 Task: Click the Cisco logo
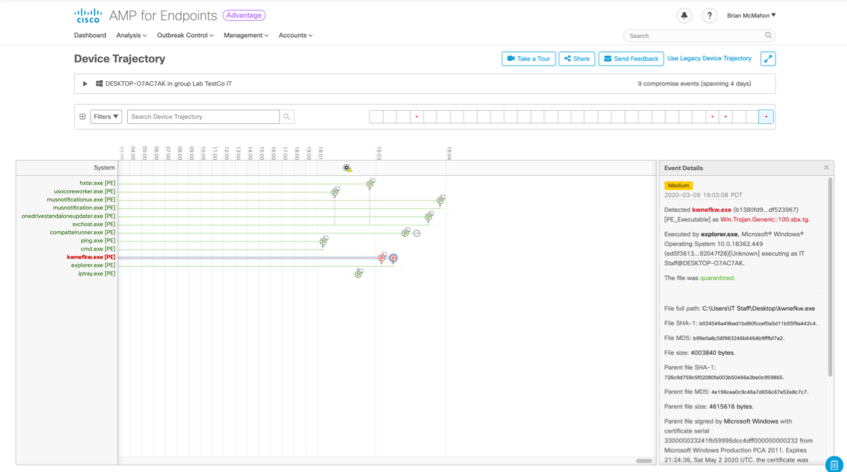pyautogui.click(x=88, y=15)
